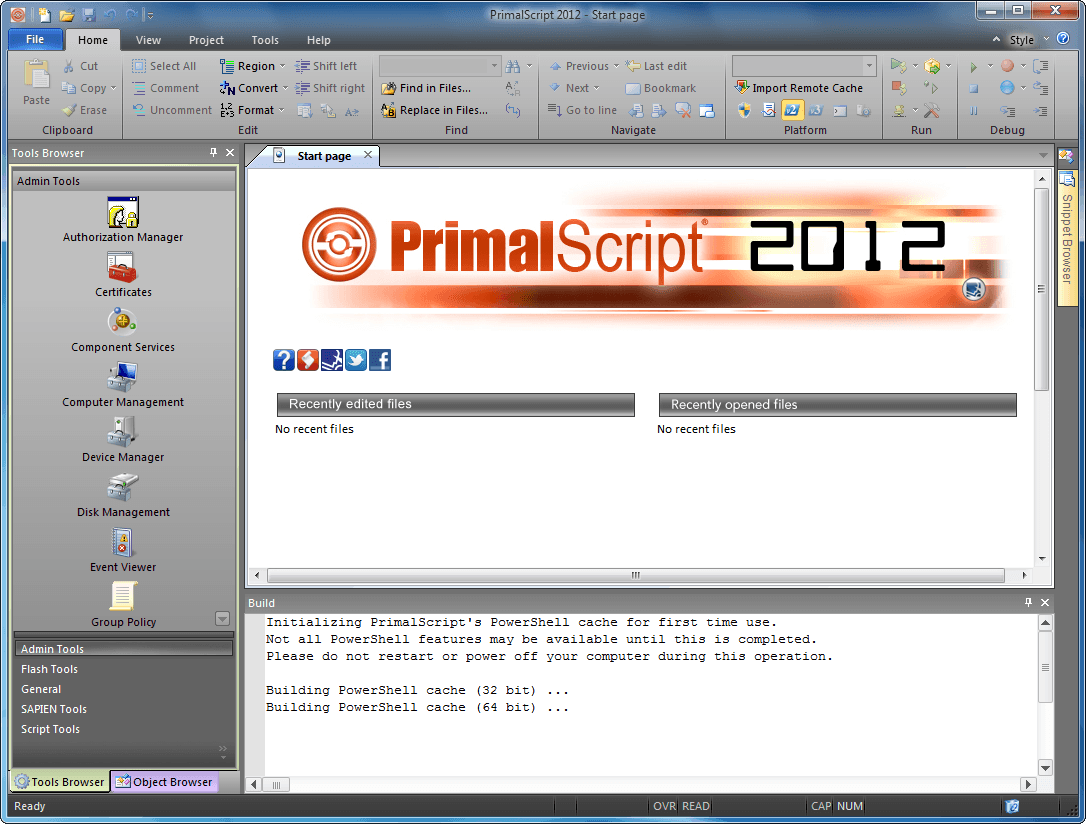The image size is (1086, 824).
Task: Click Import Remote Cache button
Action: coord(799,88)
